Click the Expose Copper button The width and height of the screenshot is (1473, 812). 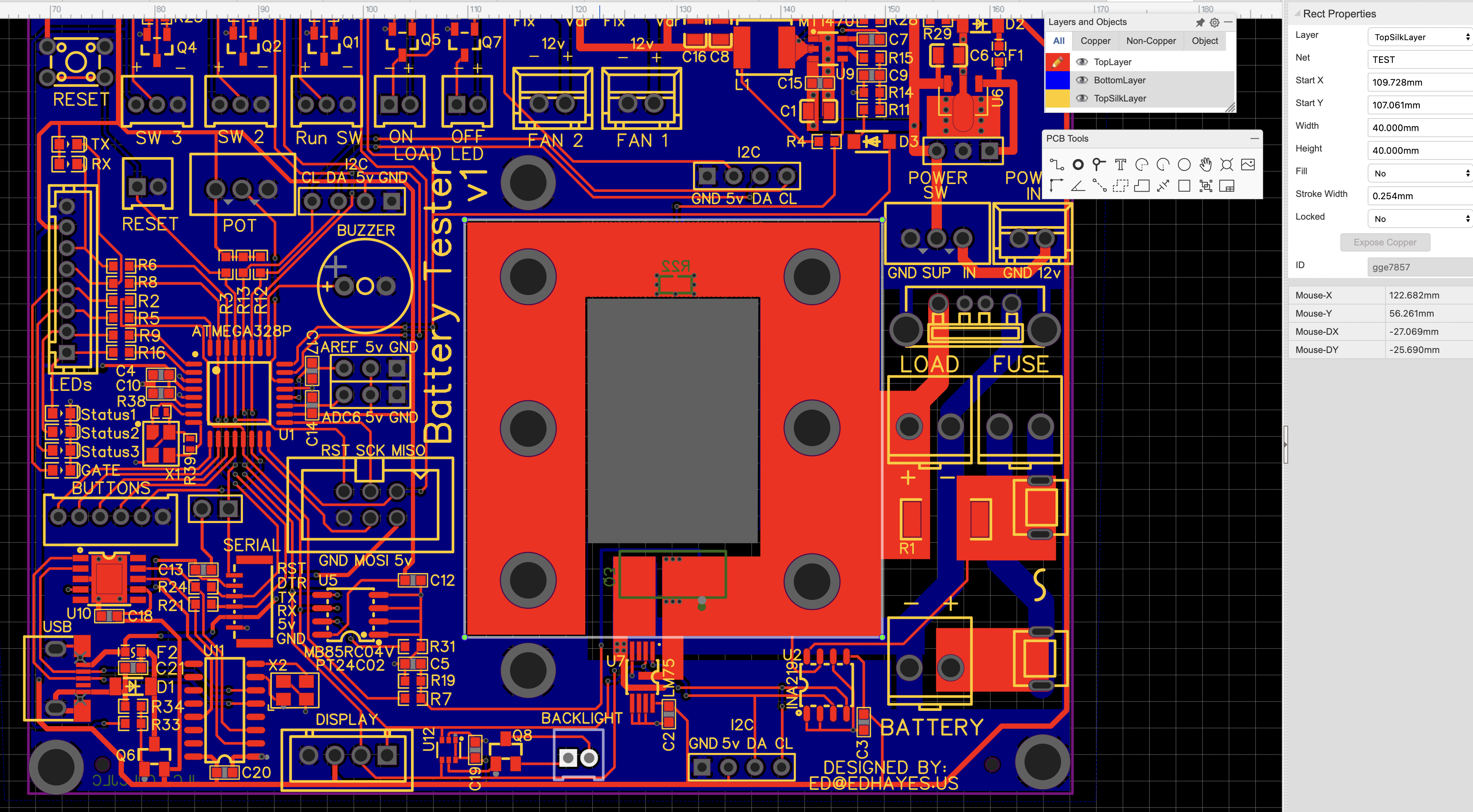tap(1385, 242)
